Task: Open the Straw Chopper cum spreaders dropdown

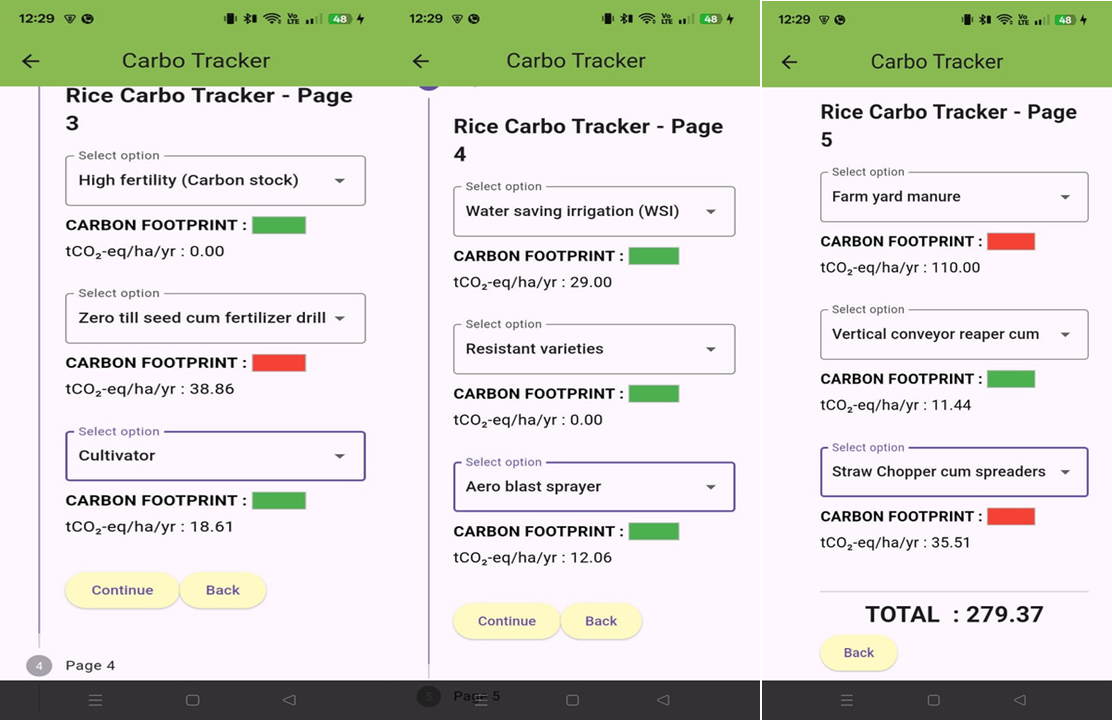Action: click(953, 472)
